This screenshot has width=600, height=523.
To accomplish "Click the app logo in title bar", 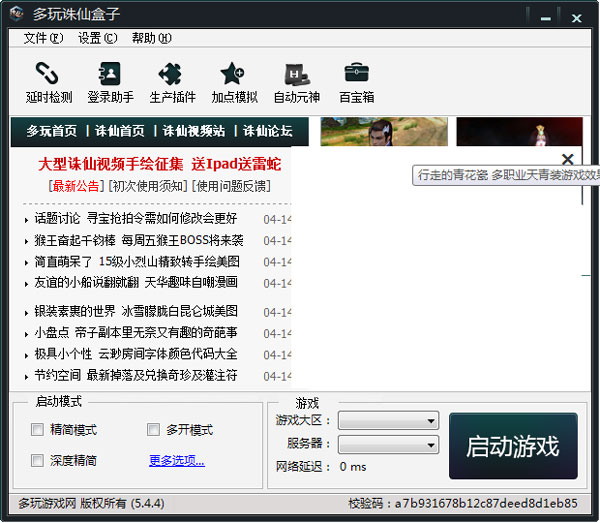I will coord(16,14).
